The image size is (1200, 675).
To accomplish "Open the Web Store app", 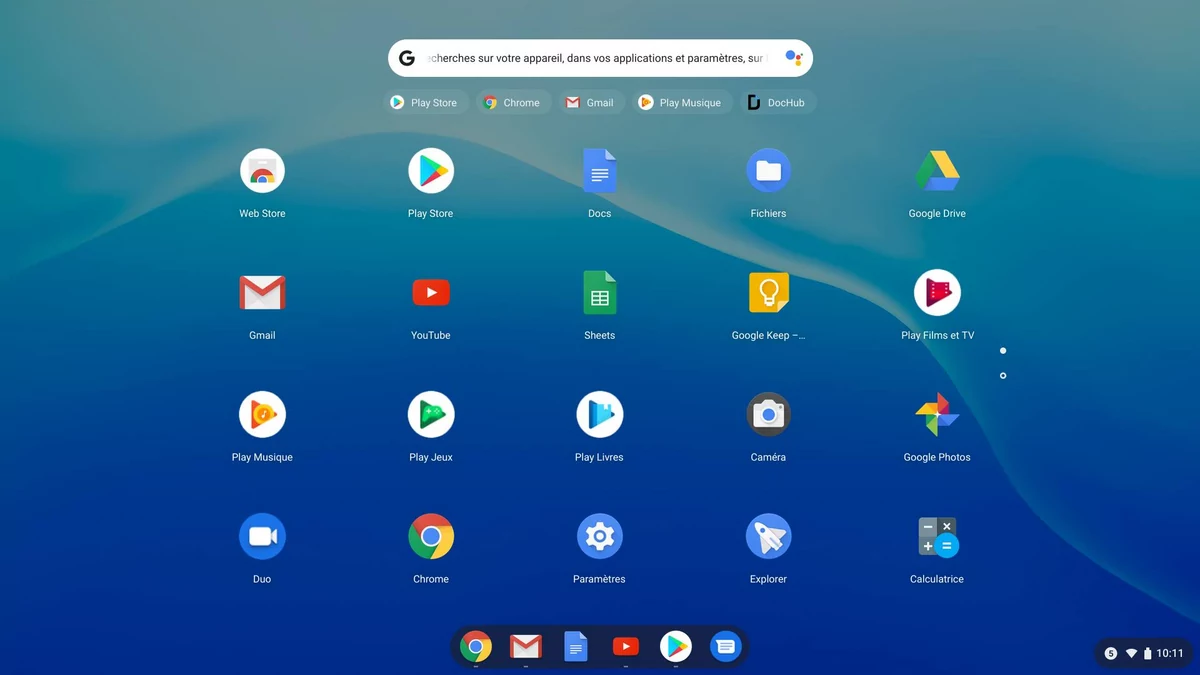I will point(262,171).
